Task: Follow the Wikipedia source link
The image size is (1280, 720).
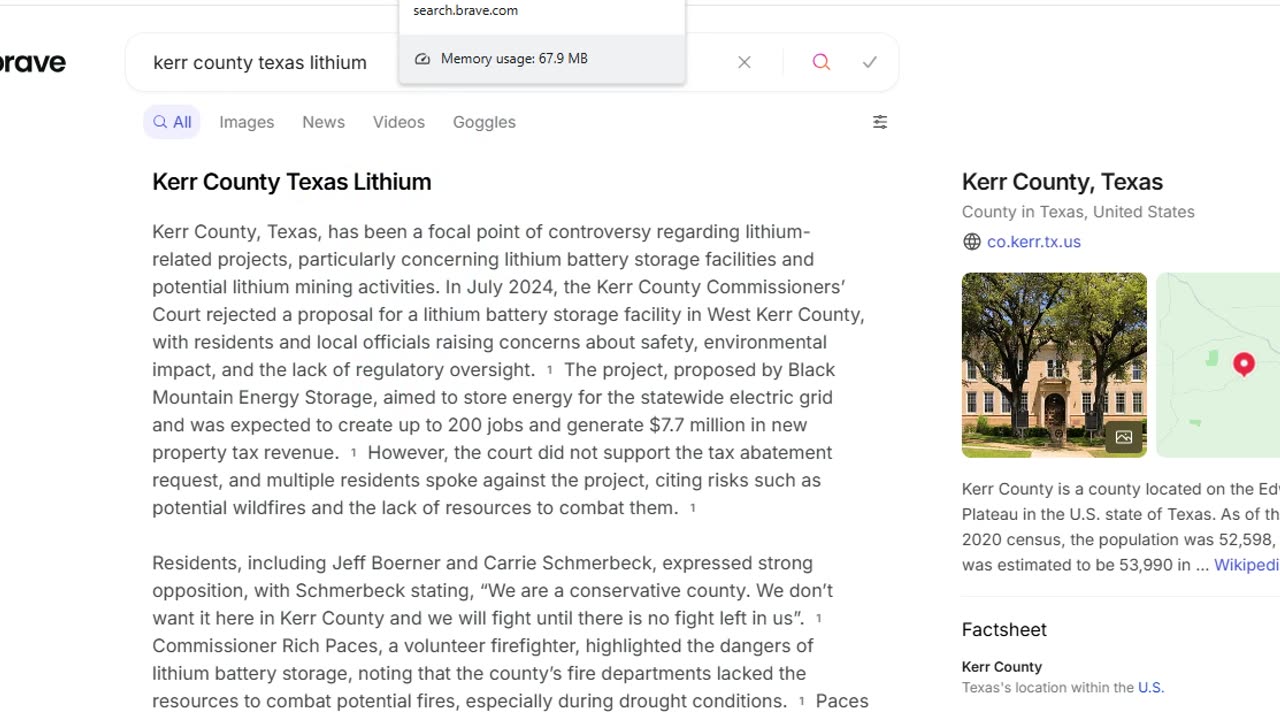Action: 1246,565
